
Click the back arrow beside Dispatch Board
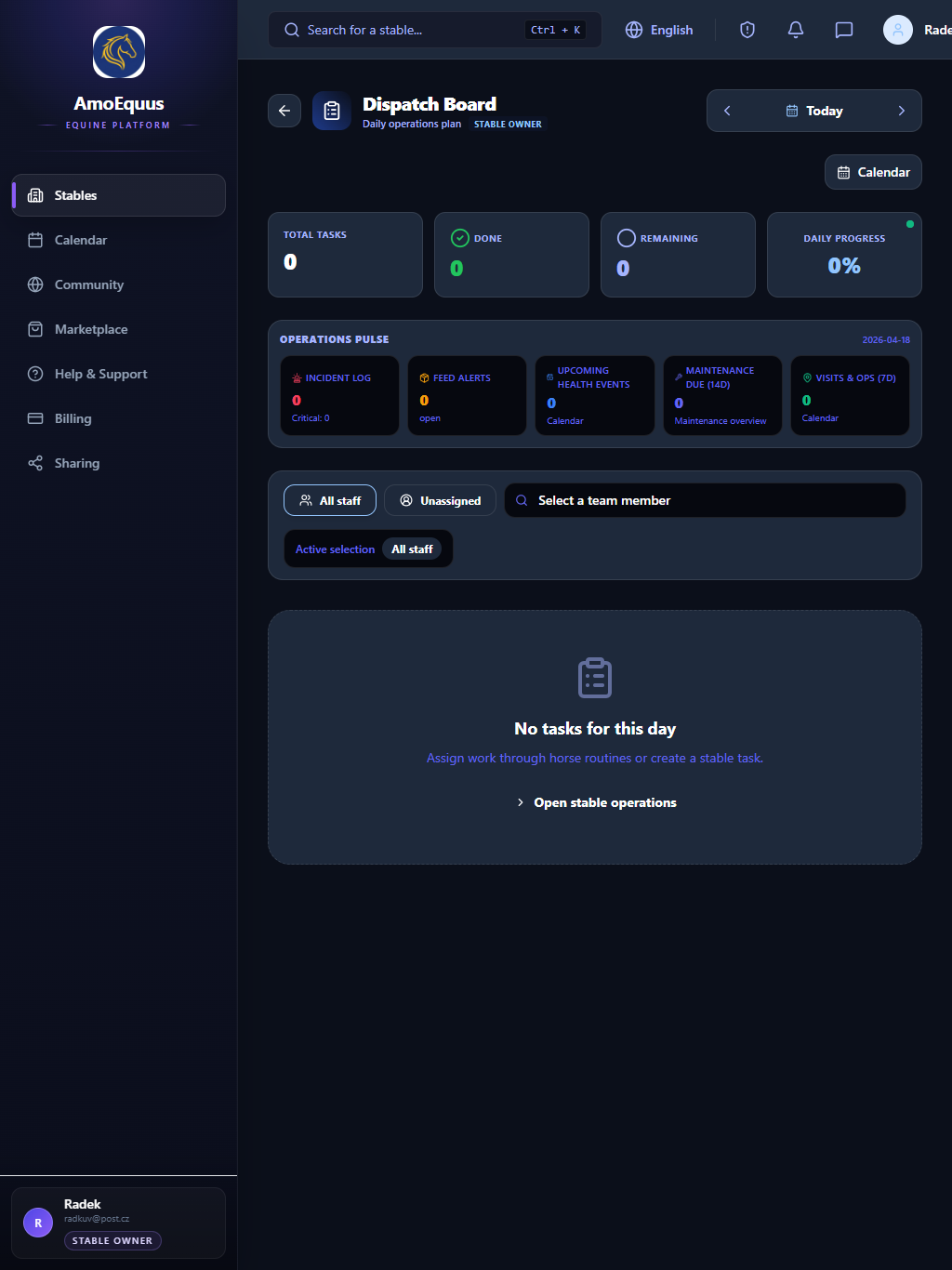click(284, 111)
